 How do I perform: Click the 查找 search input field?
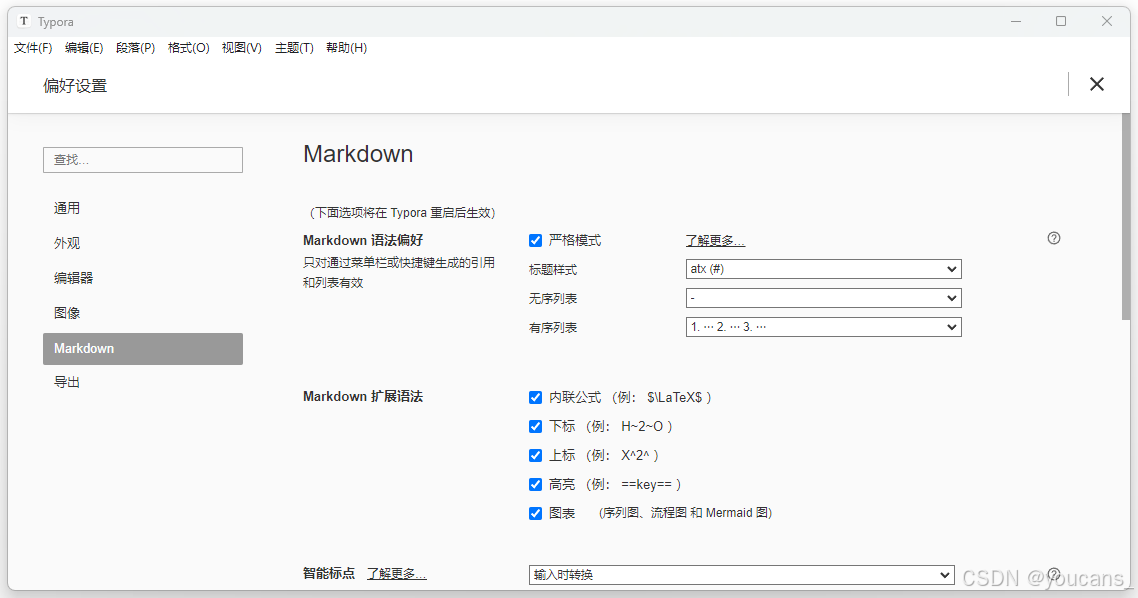coord(143,160)
